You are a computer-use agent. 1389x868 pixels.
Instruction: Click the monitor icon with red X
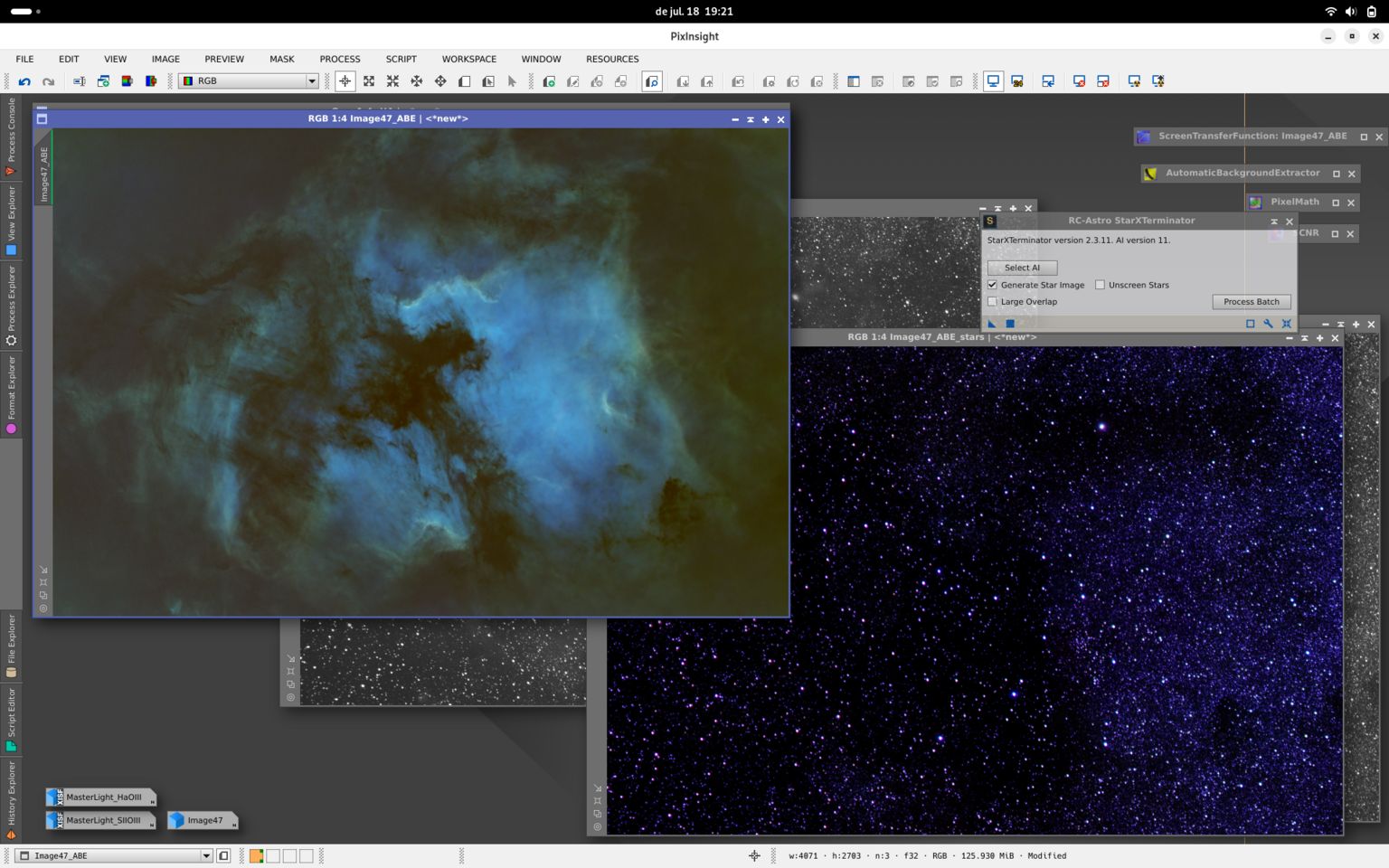click(x=1079, y=81)
